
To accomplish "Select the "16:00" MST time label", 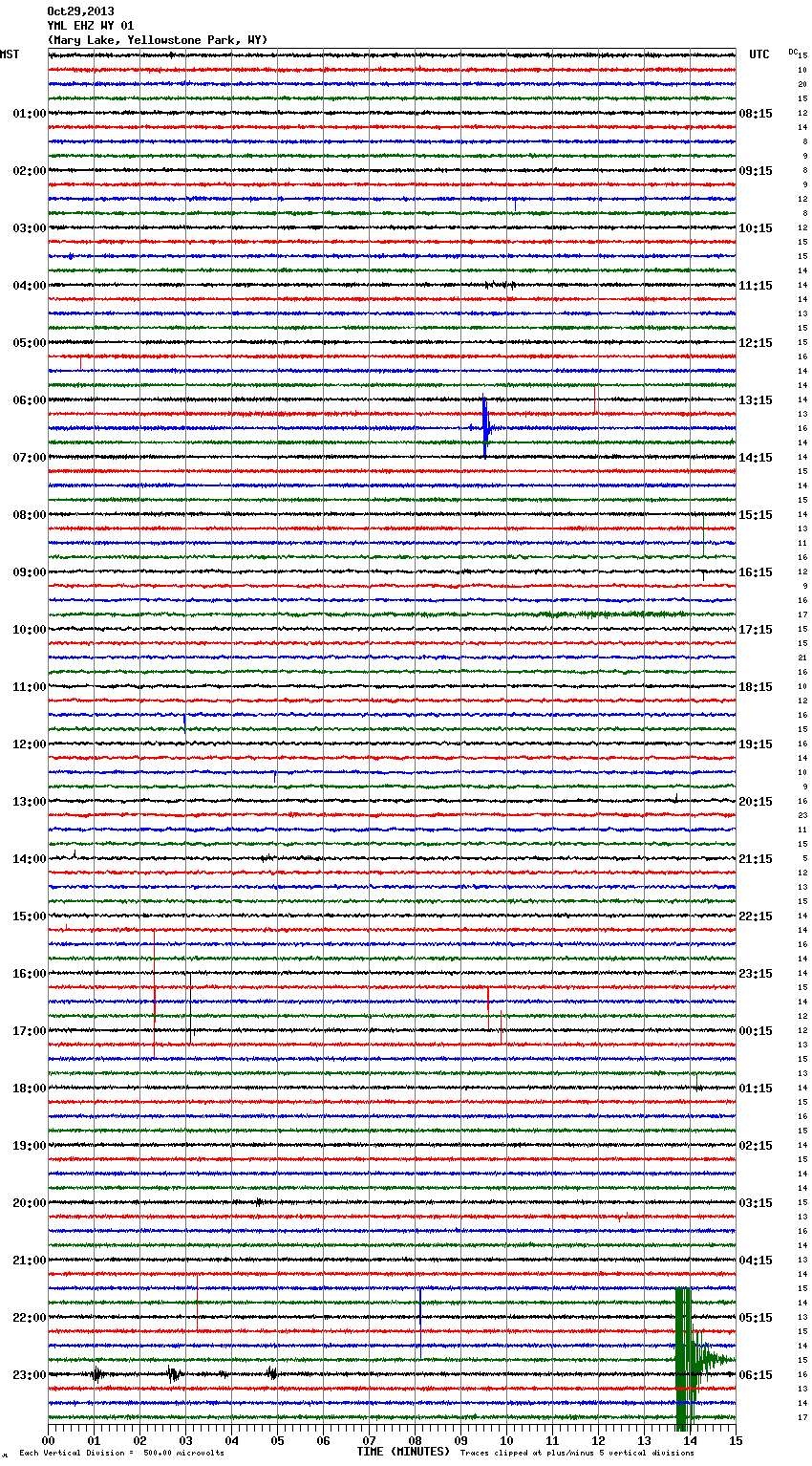I will (30, 974).
